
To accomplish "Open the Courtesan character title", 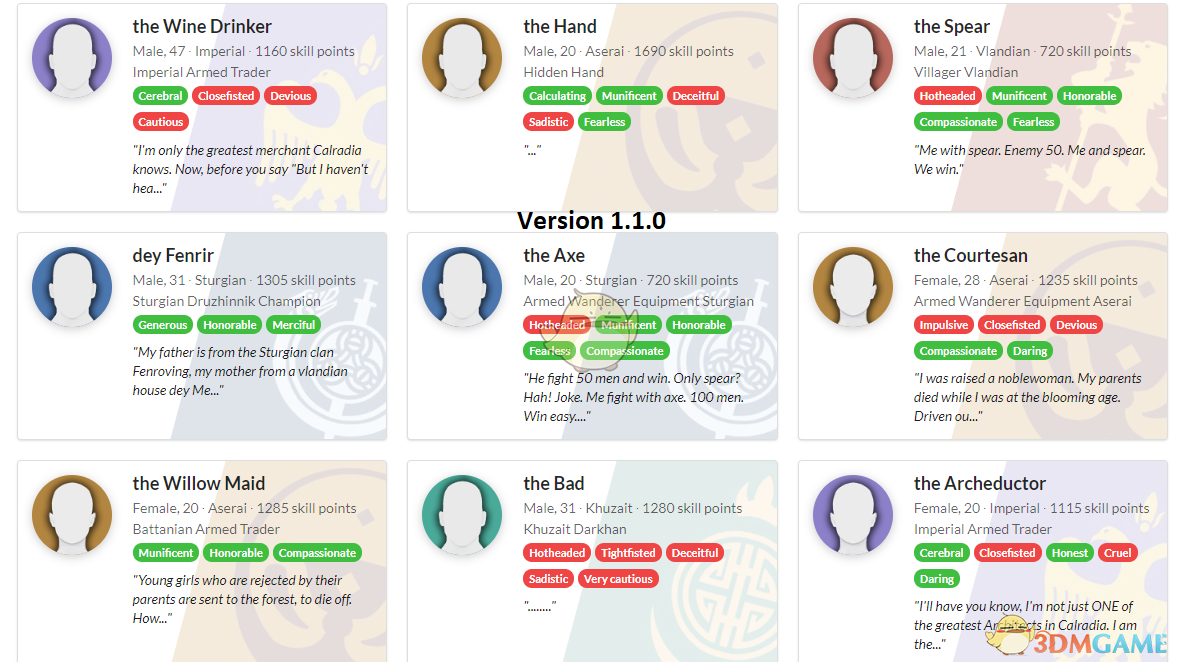I will pyautogui.click(x=971, y=255).
